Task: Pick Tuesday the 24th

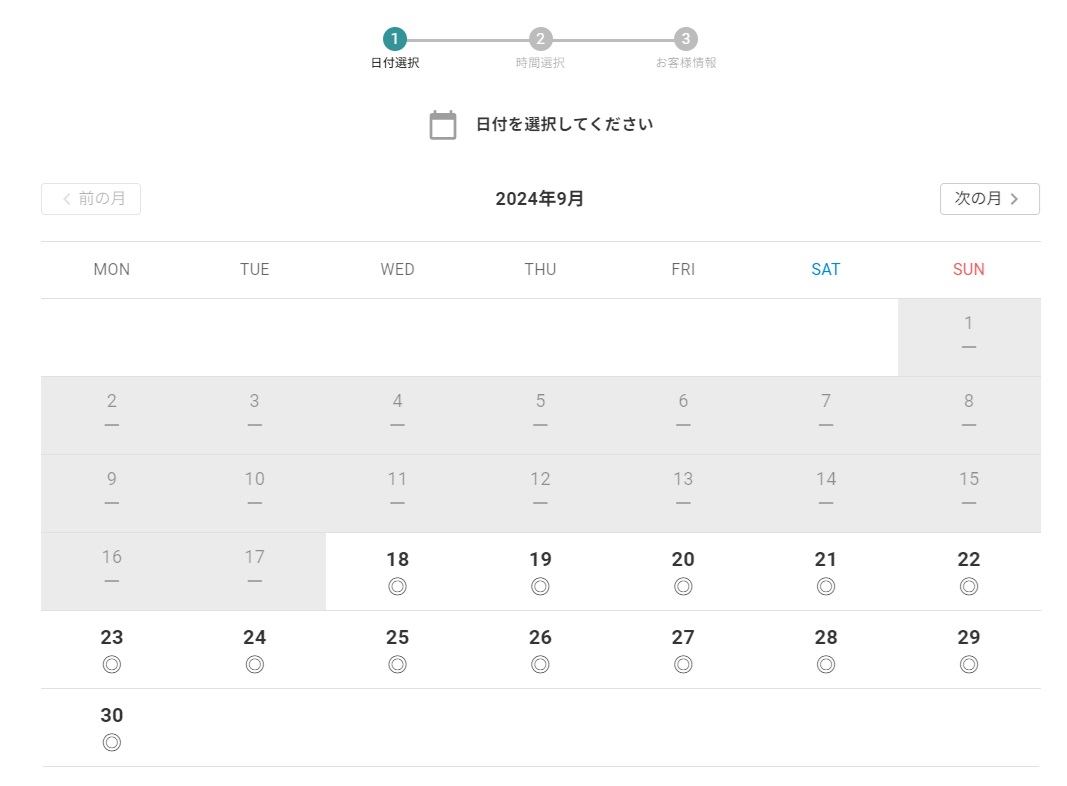Action: 255,650
